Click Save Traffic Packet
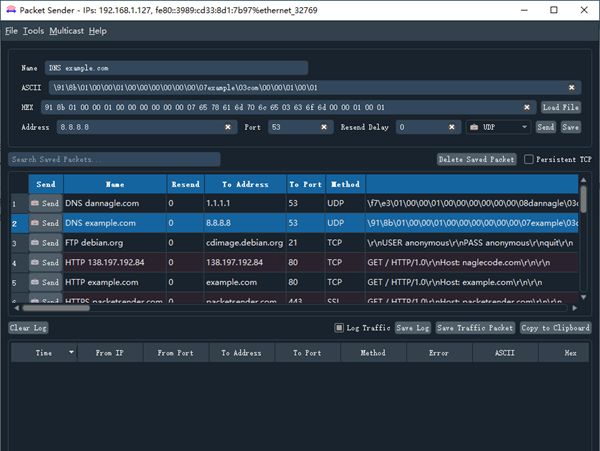 pyautogui.click(x=475, y=328)
